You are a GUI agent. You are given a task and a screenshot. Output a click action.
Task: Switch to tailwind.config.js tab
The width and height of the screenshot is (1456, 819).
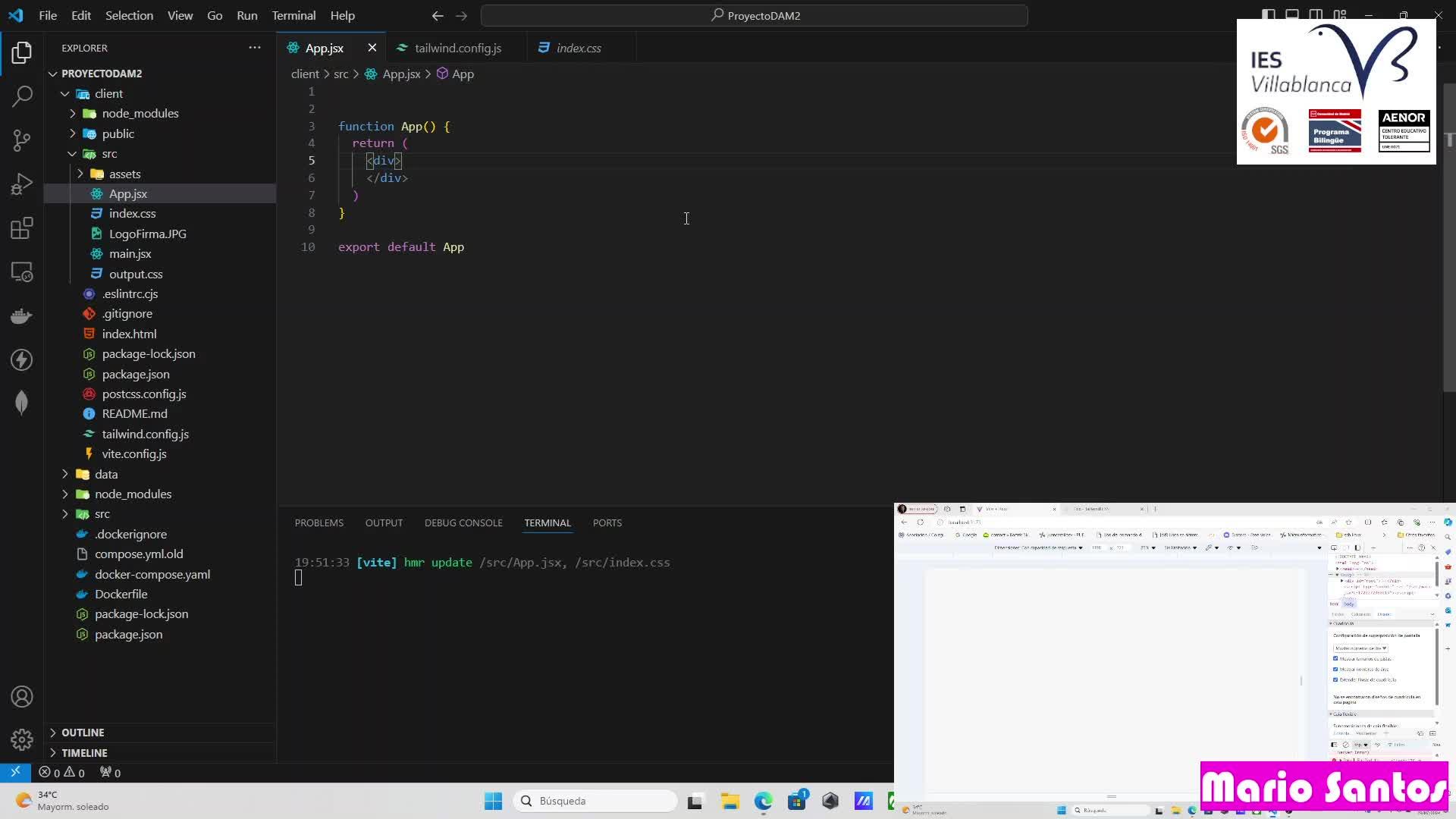(x=457, y=48)
